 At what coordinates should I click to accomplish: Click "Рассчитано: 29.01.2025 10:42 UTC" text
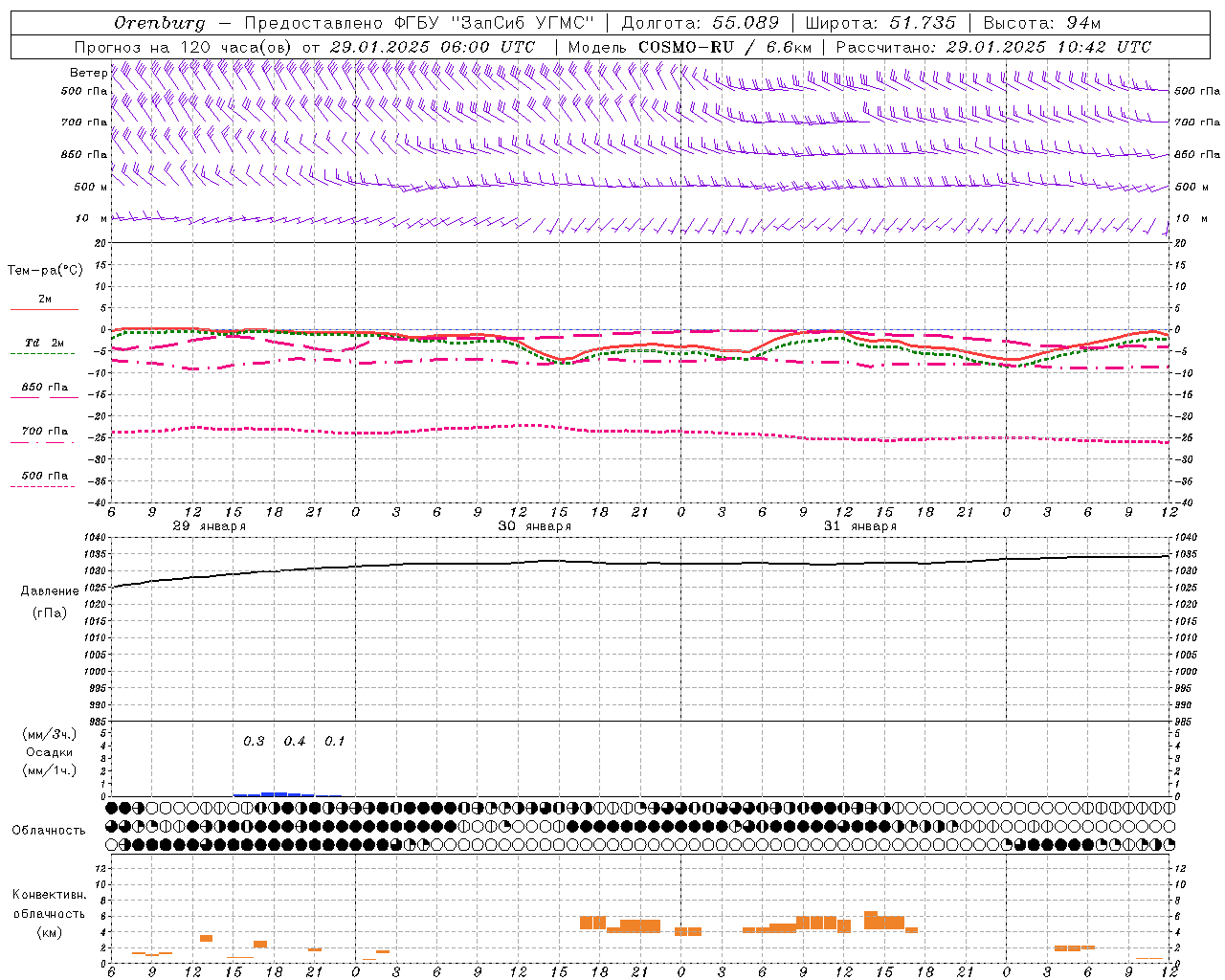click(993, 46)
